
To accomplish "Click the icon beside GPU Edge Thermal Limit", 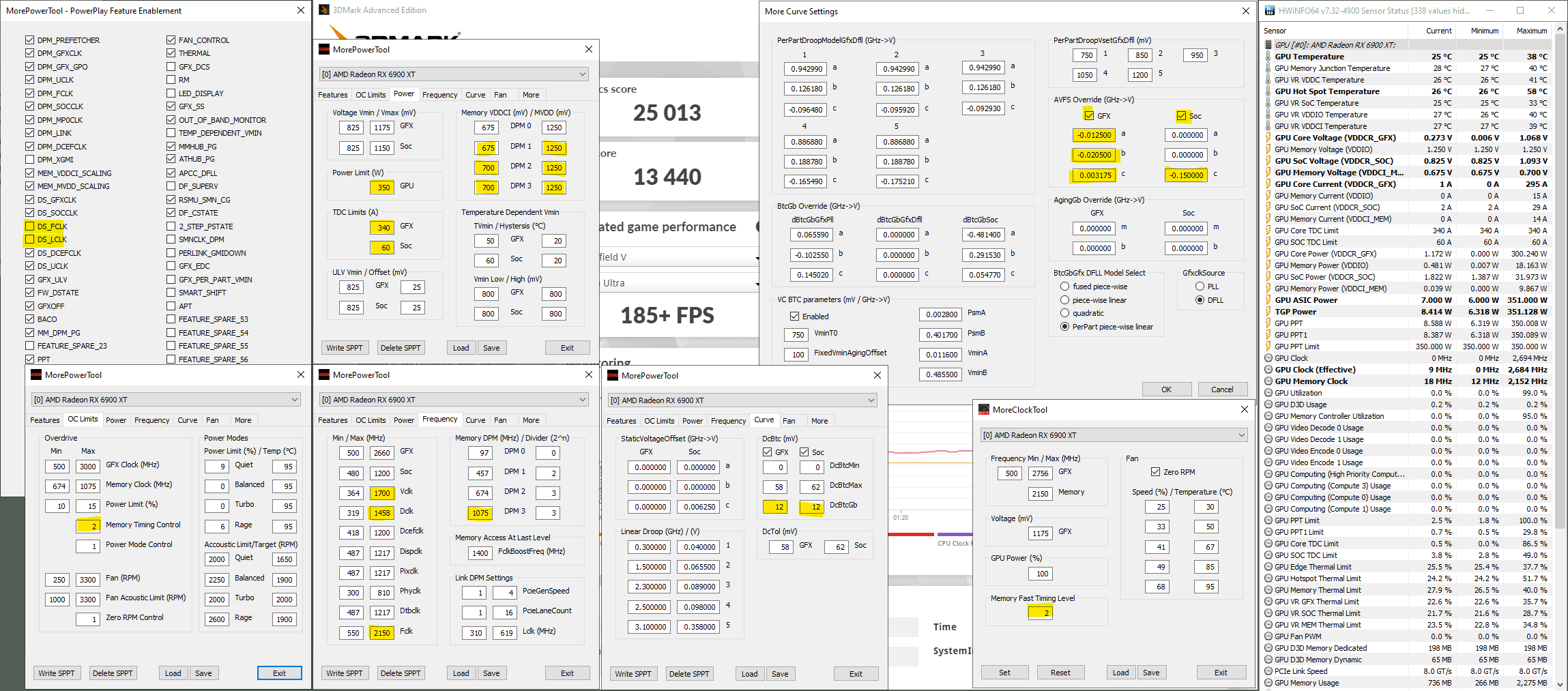I will coord(1268,567).
